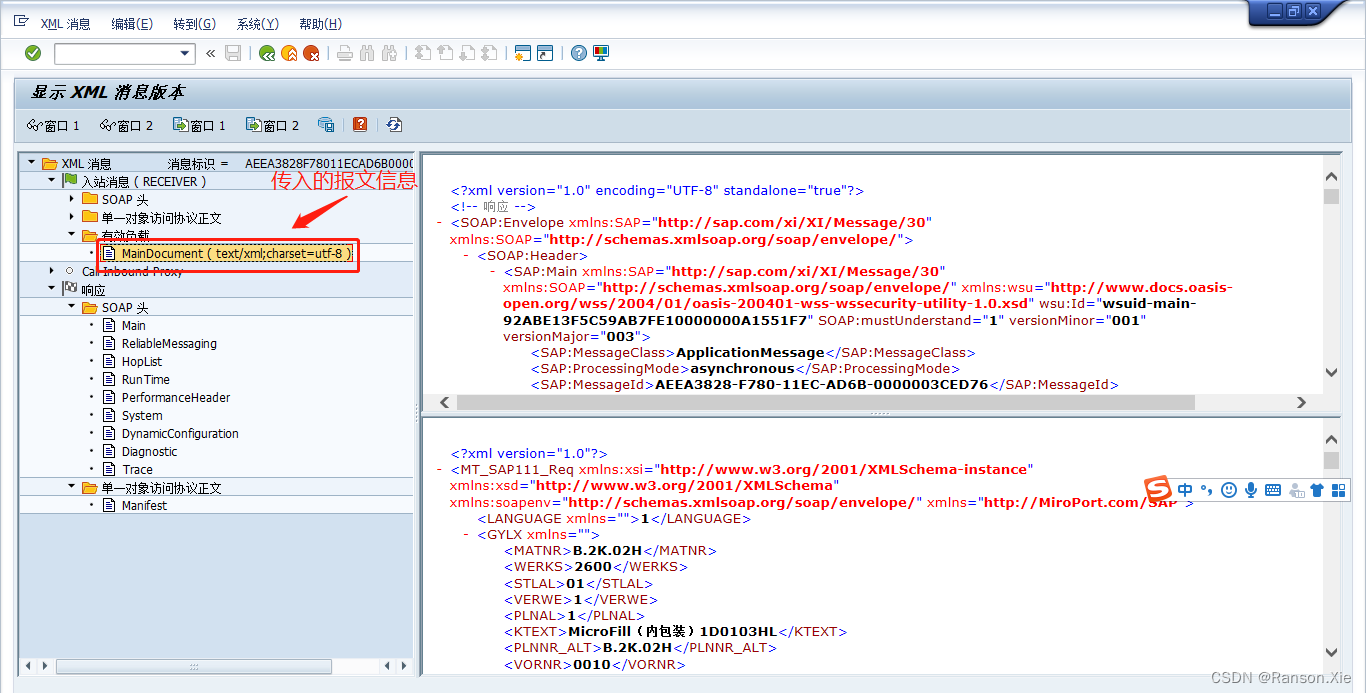Toggle Chinese/English input with the 中 icon

point(1185,489)
